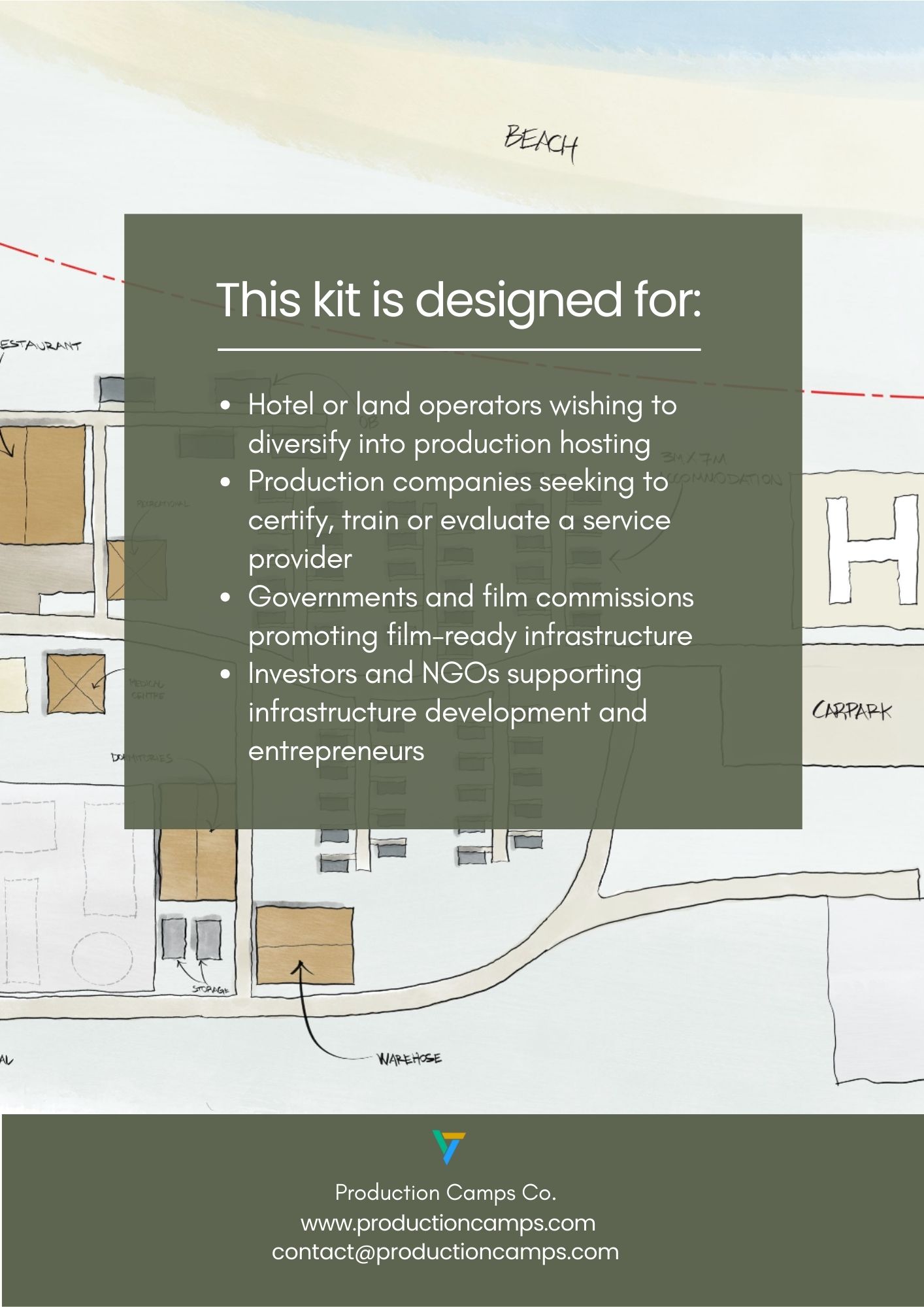The width and height of the screenshot is (924, 1307).
Task: Click the contact@productioncamps.com email address
Action: pos(445,1251)
